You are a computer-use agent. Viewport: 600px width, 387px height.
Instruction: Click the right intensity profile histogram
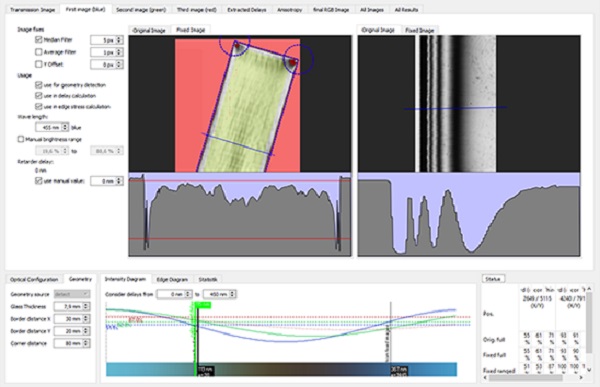pos(469,214)
